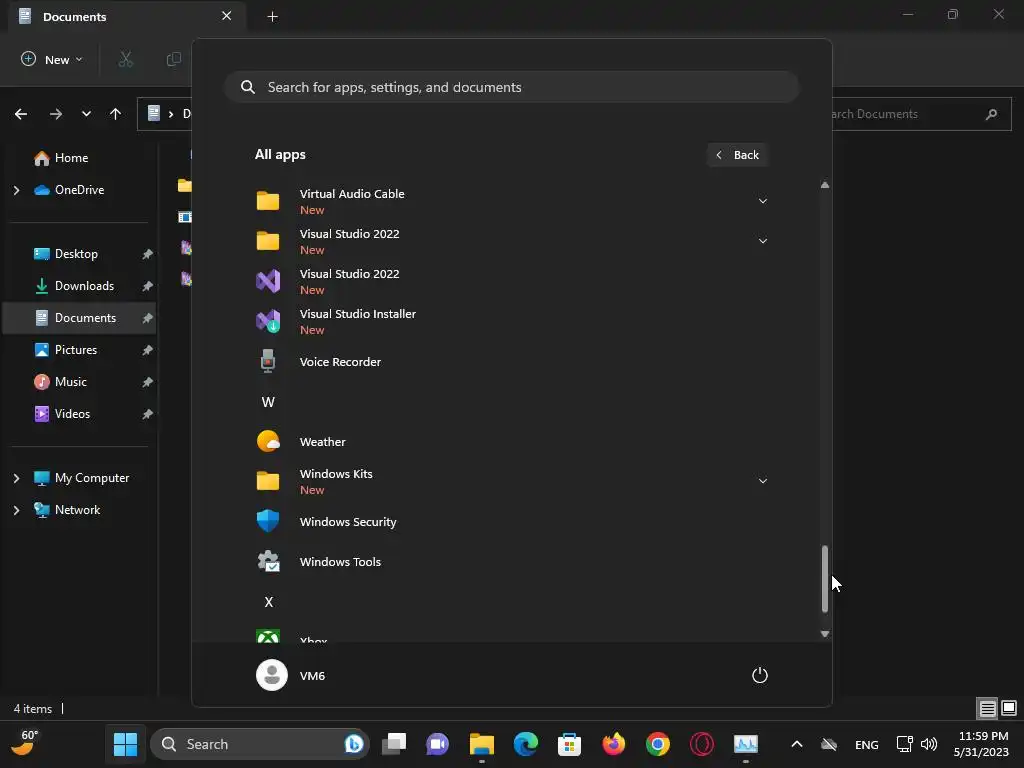
Task: Go back in File Explorer
Action: tap(21, 114)
